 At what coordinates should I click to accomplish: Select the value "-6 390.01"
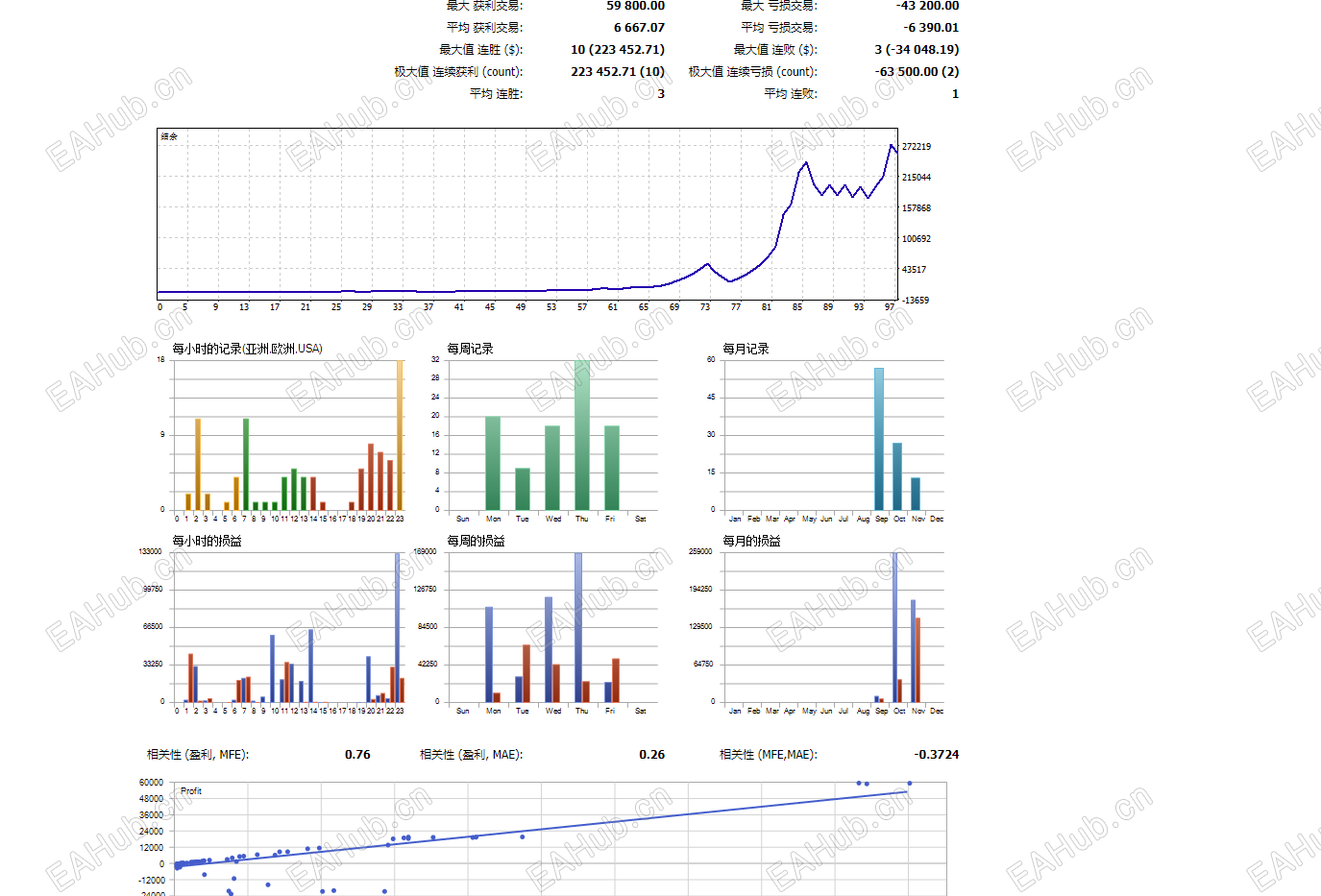click(x=931, y=28)
